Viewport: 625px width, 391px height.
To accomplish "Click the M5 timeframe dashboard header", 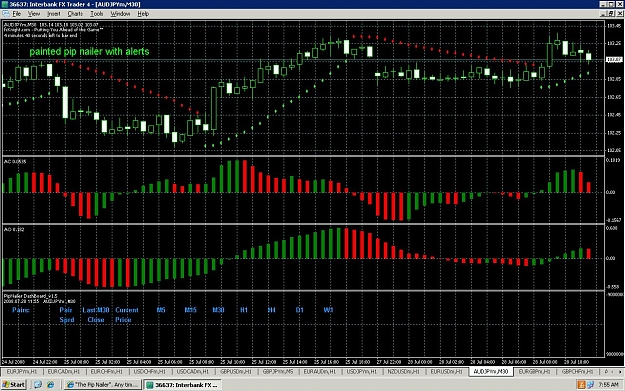I will tap(161, 310).
